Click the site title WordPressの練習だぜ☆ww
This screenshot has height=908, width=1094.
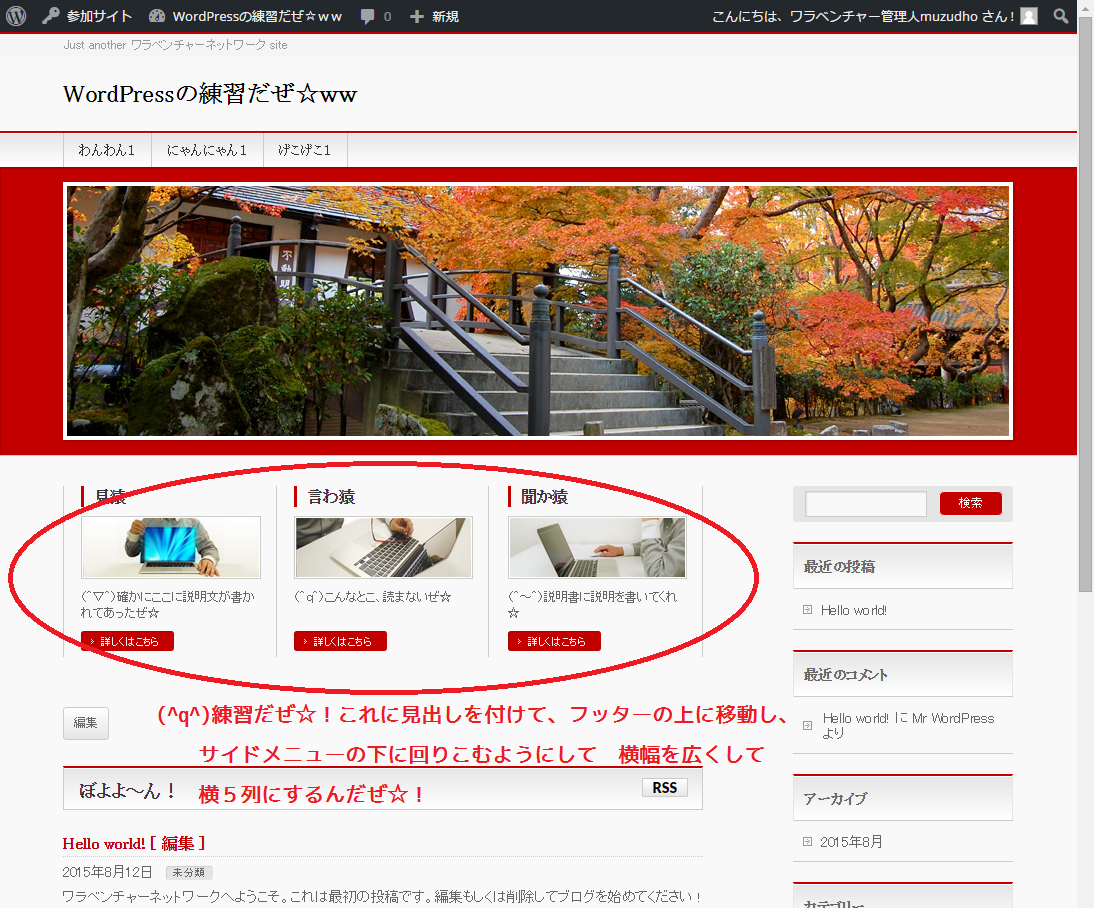[x=210, y=94]
